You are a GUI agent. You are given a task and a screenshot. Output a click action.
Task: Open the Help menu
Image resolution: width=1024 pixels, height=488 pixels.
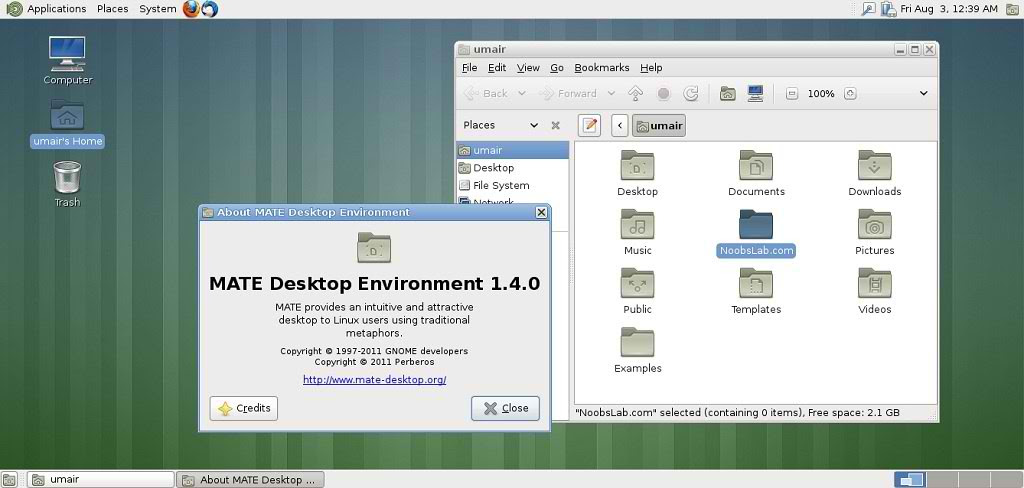point(651,67)
